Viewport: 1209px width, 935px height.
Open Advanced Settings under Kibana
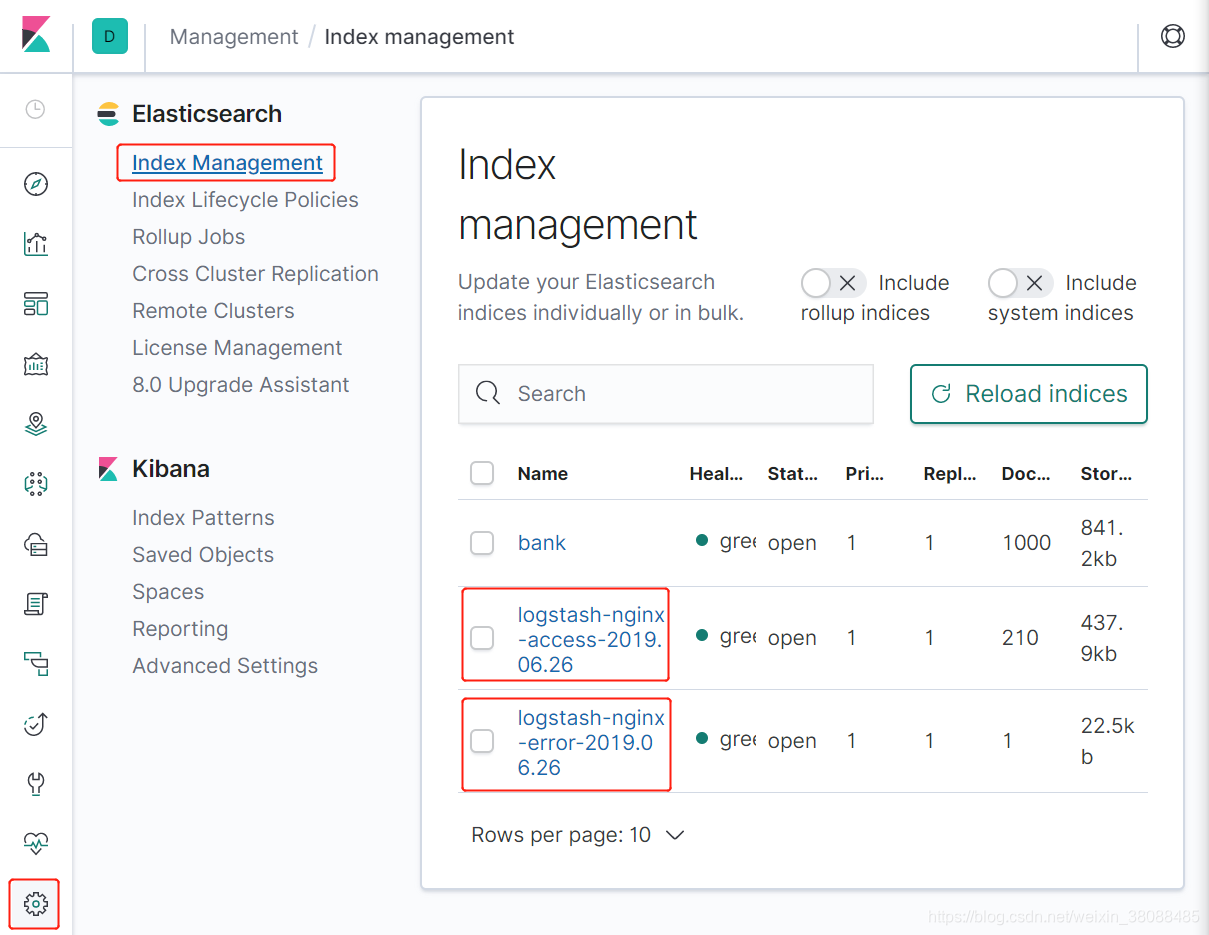pos(225,666)
